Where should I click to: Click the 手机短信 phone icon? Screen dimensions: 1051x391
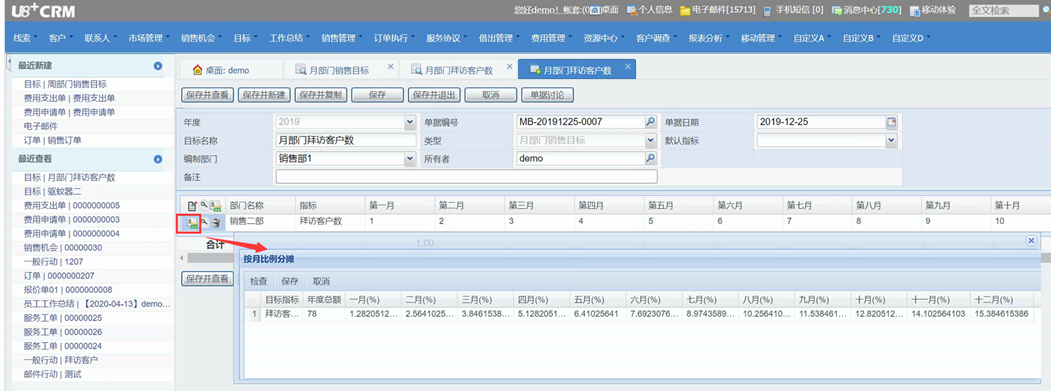(x=767, y=10)
